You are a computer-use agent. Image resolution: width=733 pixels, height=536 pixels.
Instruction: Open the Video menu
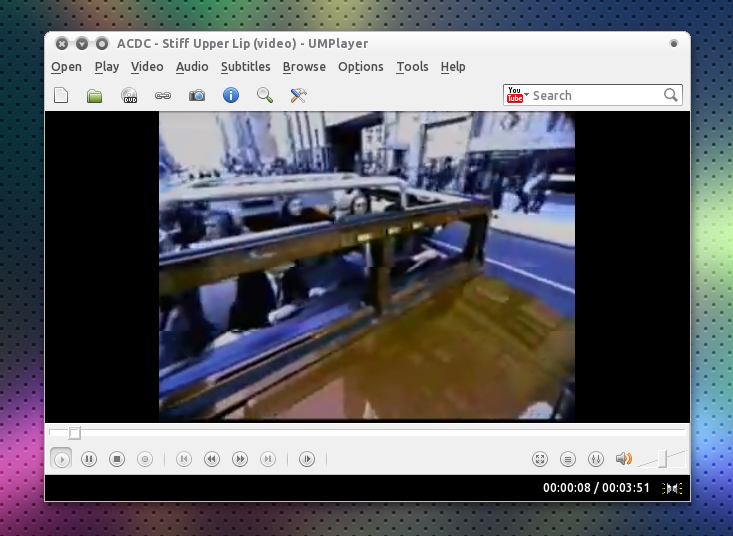click(x=147, y=67)
